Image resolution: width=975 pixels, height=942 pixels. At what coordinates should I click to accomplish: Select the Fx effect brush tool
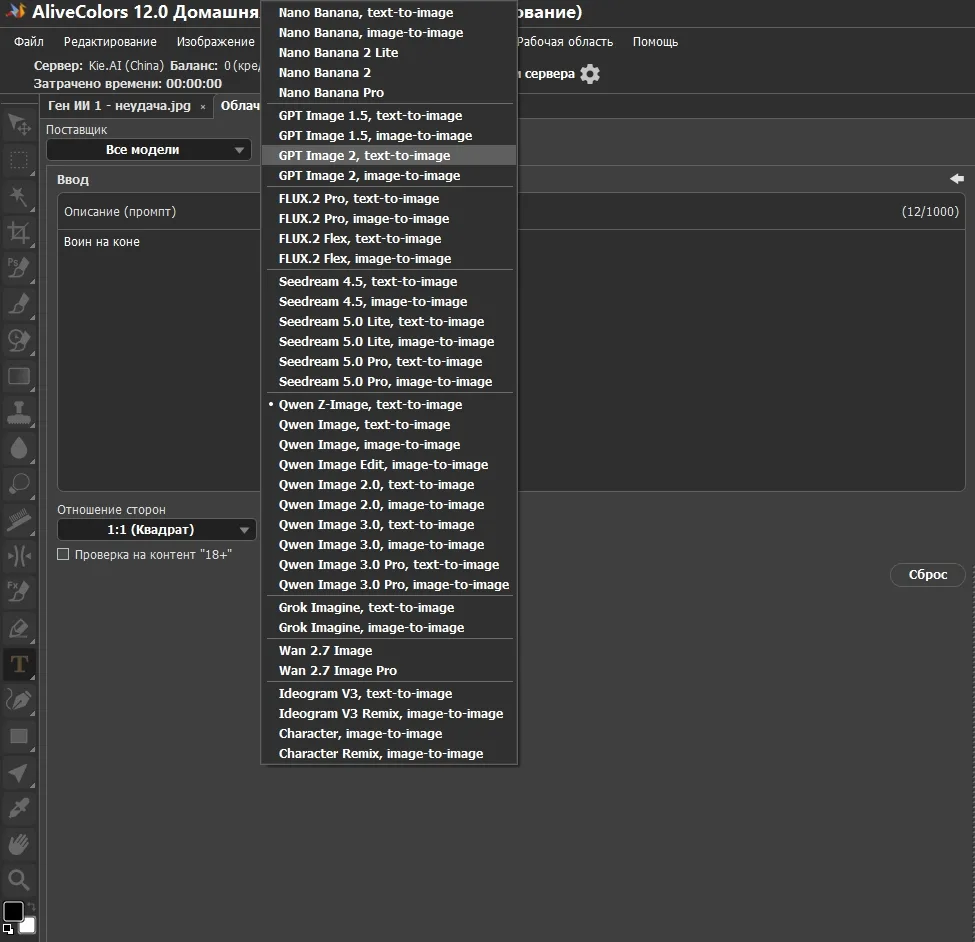click(19, 592)
